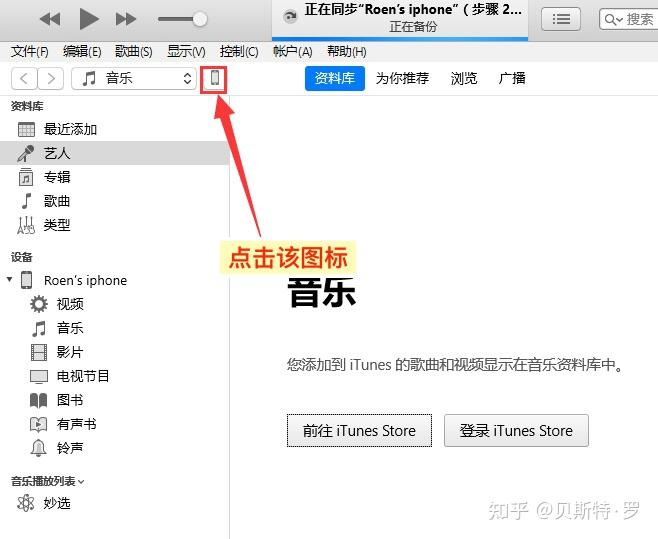The height and width of the screenshot is (539, 658).
Task: Open 有声书 under Roen's iphone
Action: click(x=77, y=424)
